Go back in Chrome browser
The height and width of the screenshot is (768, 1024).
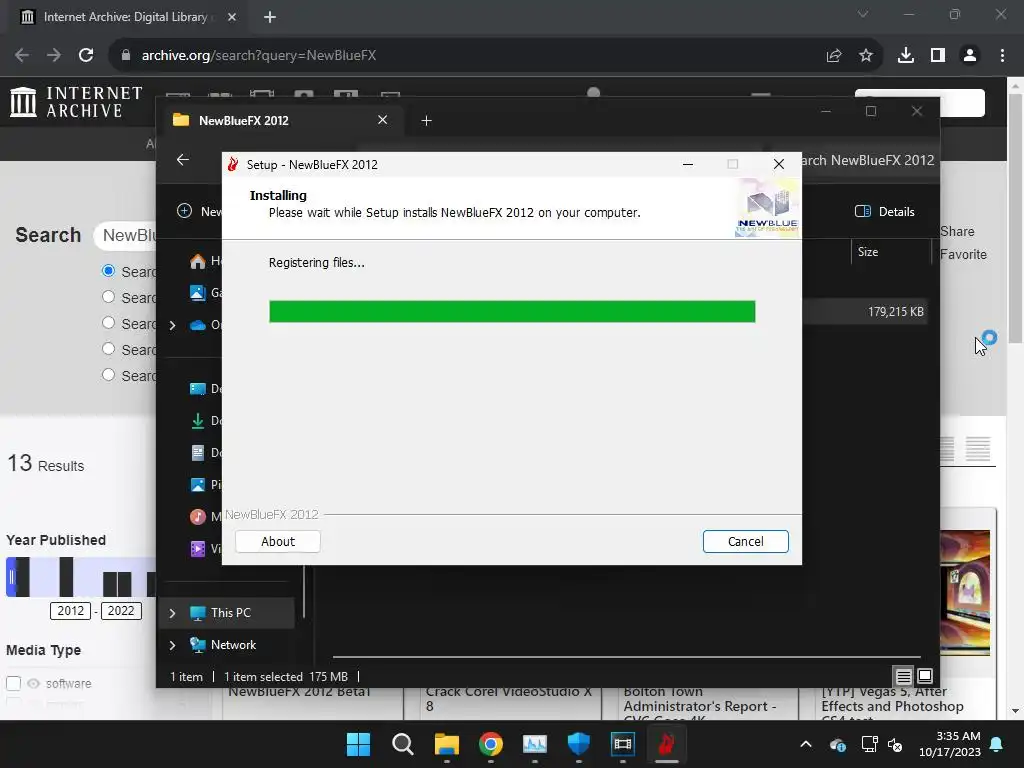coord(22,56)
